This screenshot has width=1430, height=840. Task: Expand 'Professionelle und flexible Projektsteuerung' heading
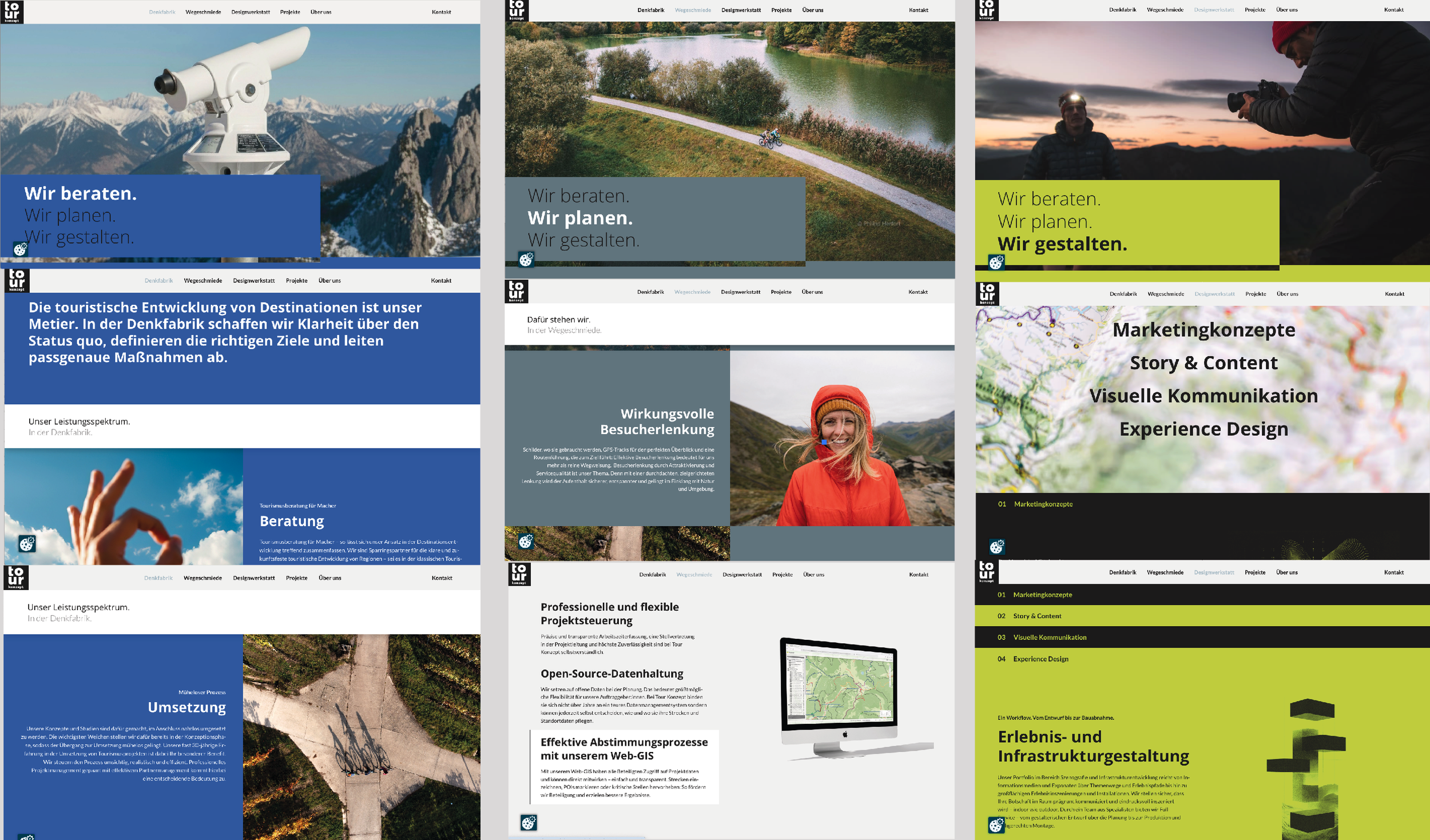click(610, 614)
